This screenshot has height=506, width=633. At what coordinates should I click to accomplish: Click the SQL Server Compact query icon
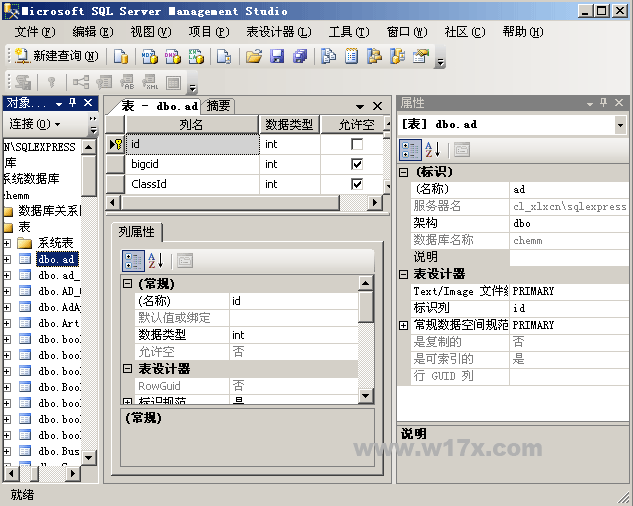(224, 56)
